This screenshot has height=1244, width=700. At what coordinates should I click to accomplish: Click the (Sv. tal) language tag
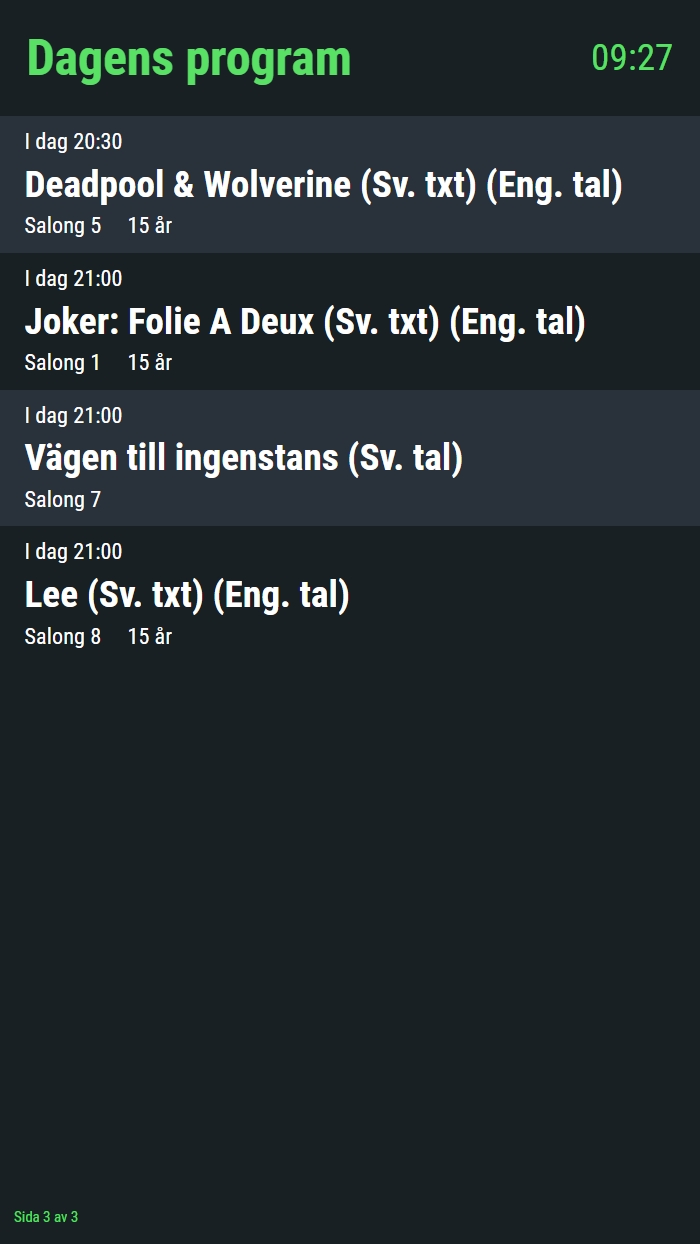coord(405,458)
